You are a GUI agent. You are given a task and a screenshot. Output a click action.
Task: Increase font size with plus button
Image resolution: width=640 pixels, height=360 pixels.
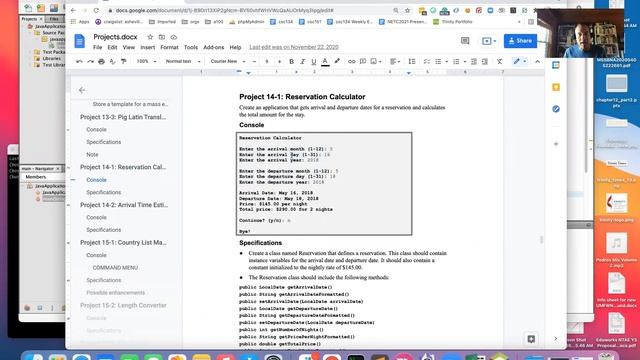(280, 61)
